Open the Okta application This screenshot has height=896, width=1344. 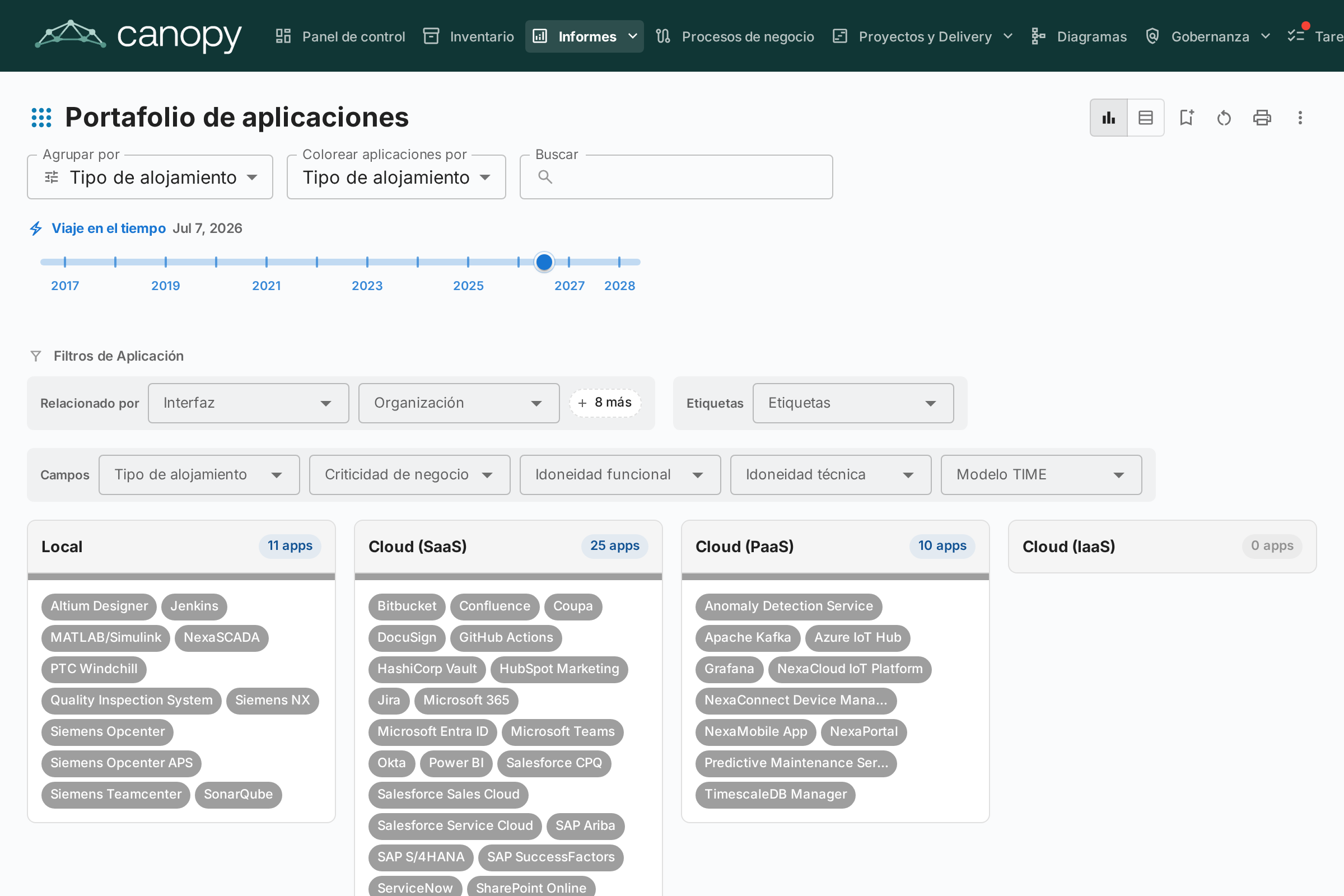(x=391, y=763)
